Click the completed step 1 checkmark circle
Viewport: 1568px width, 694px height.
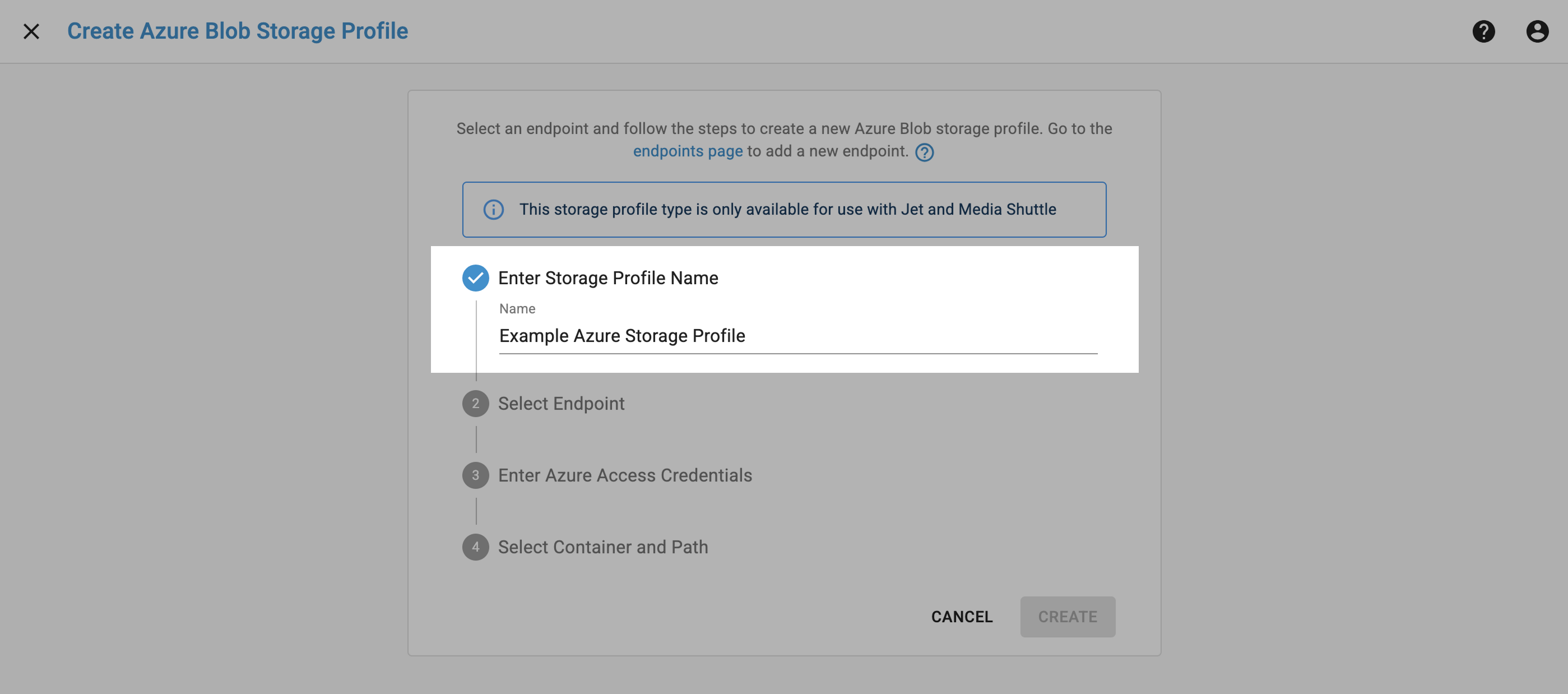pyautogui.click(x=475, y=277)
